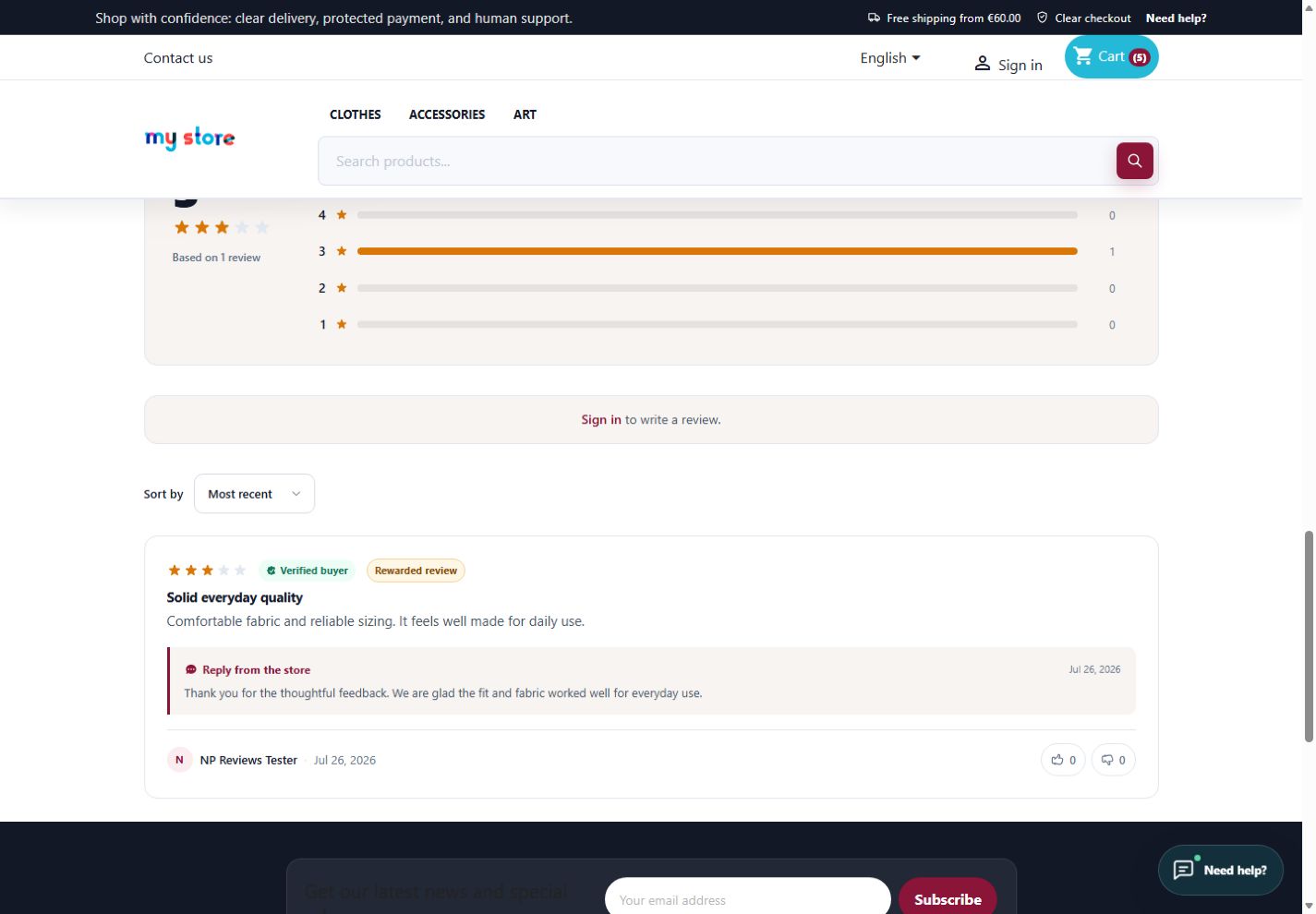Expand the Most recent sort dropdown
The image size is (1316, 914).
click(x=254, y=494)
